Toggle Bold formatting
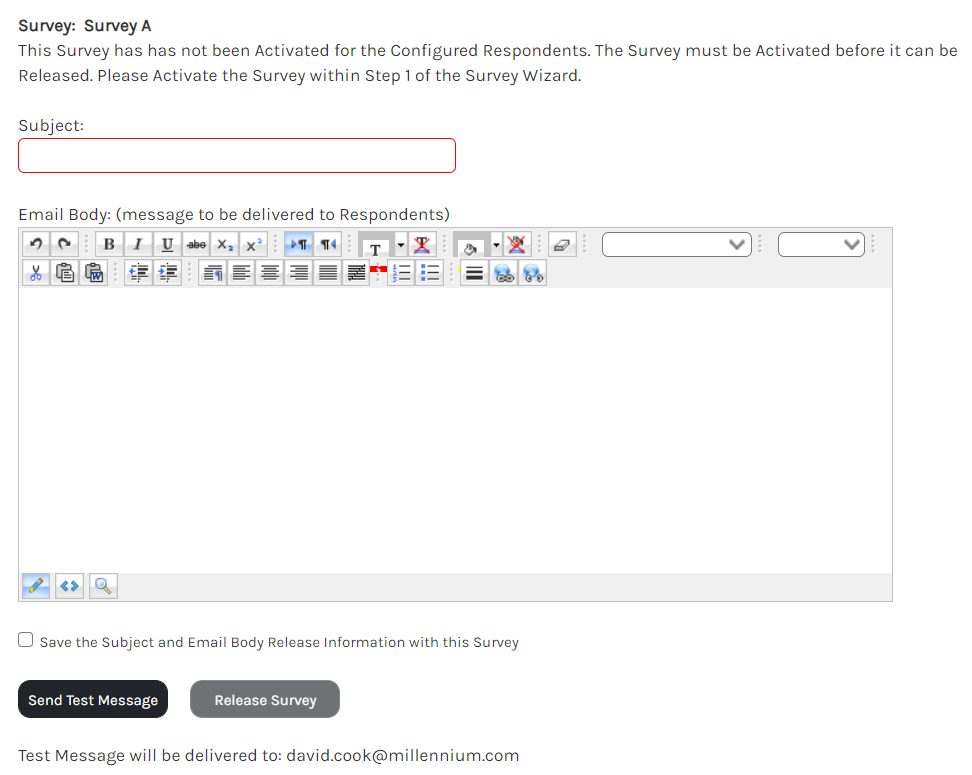The height and width of the screenshot is (775, 972). click(109, 245)
